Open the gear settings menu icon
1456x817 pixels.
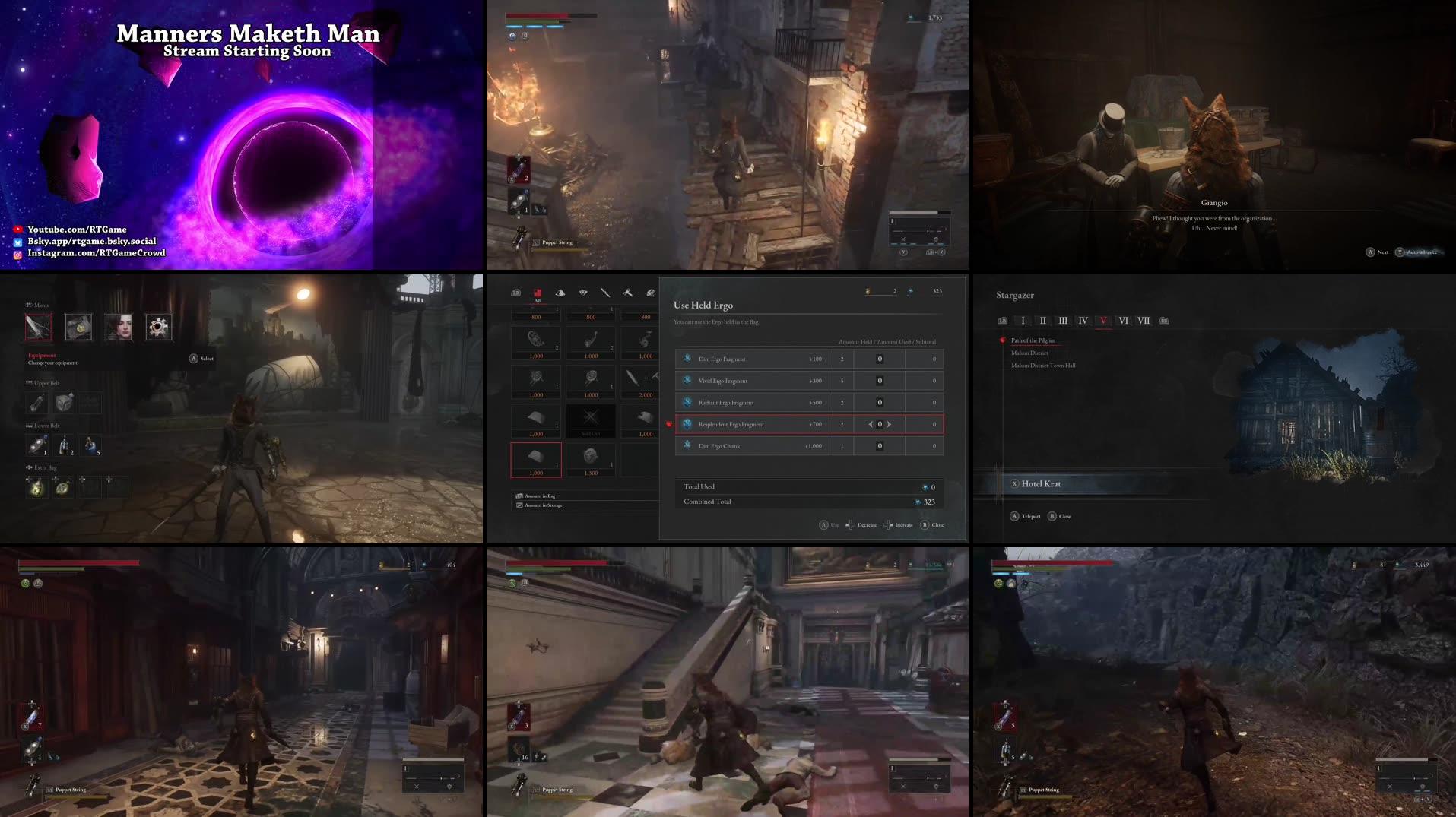tap(158, 327)
